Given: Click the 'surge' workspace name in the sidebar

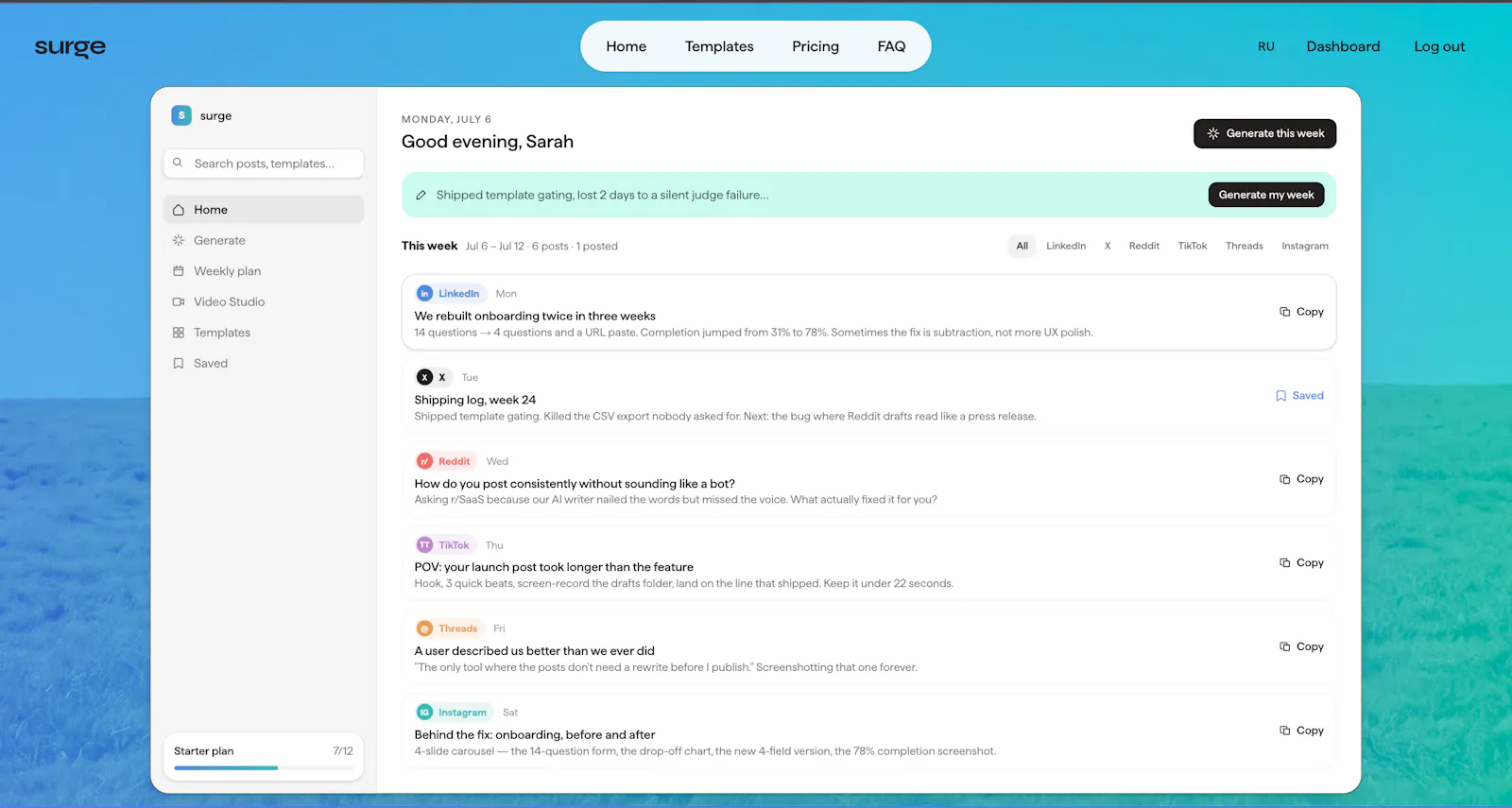Looking at the screenshot, I should pyautogui.click(x=215, y=116).
